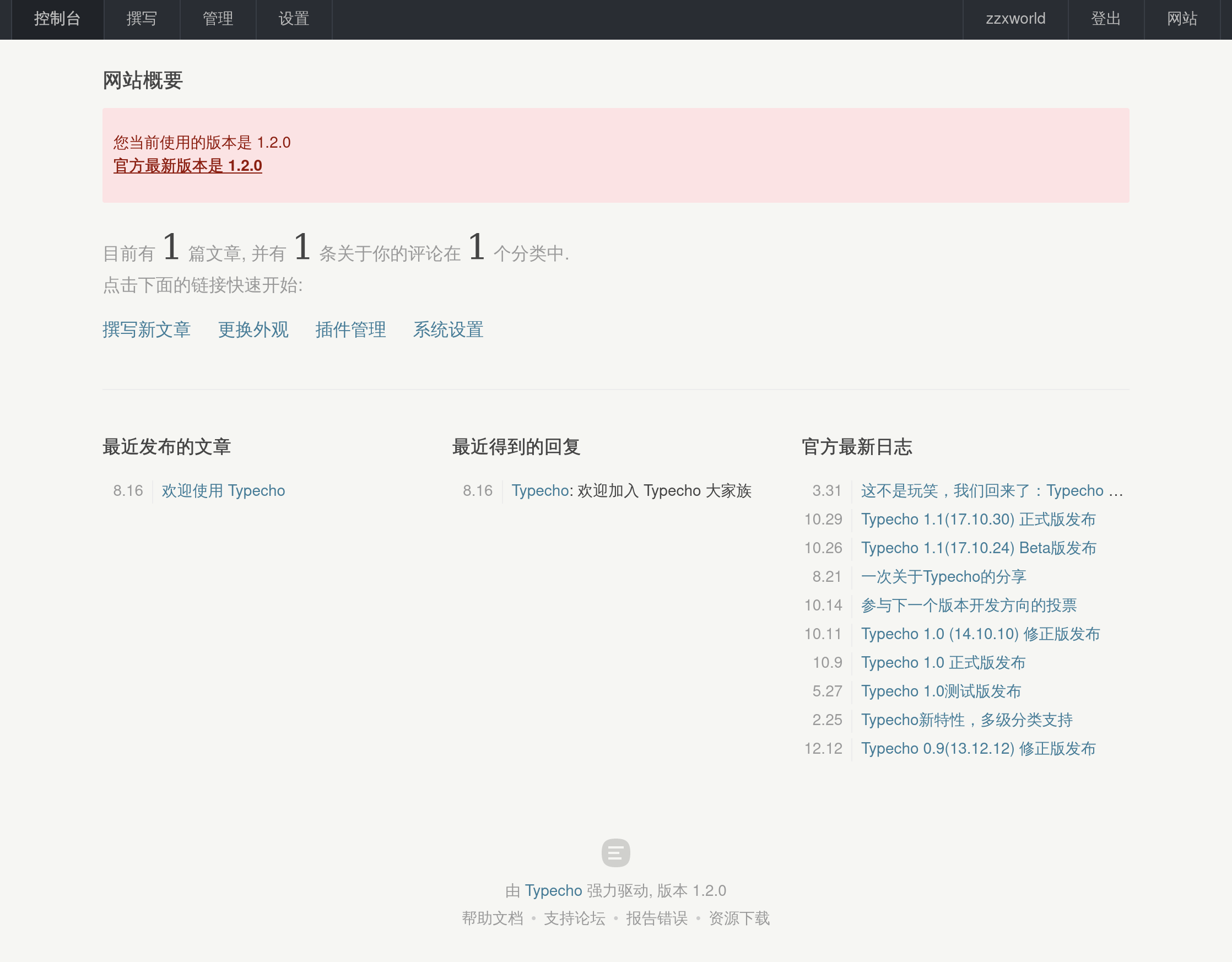1232x962 pixels.
Task: Open the post 欢迎使用 Typecho
Action: coord(223,490)
